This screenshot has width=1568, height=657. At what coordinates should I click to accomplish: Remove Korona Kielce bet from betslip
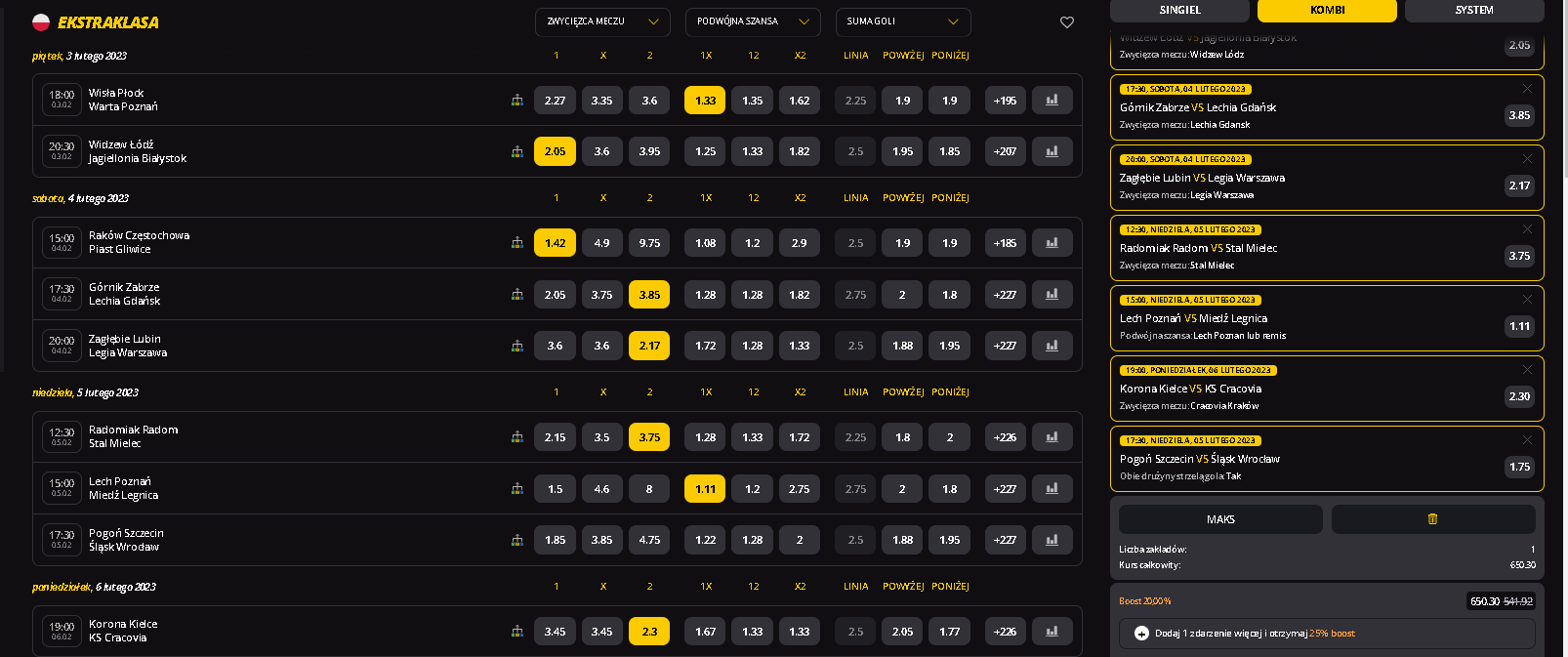coord(1527,369)
